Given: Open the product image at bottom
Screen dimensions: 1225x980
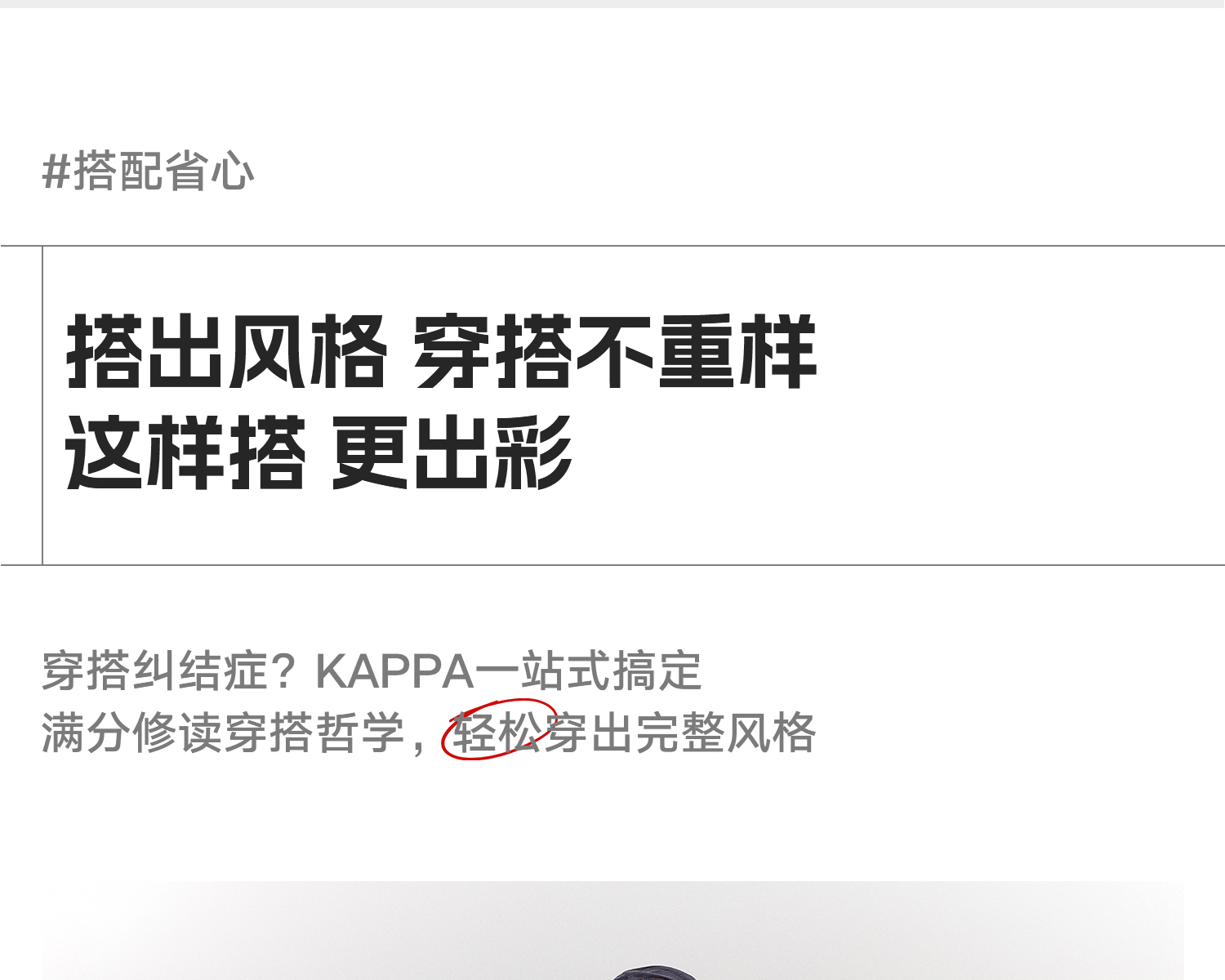Looking at the screenshot, I should (x=612, y=930).
